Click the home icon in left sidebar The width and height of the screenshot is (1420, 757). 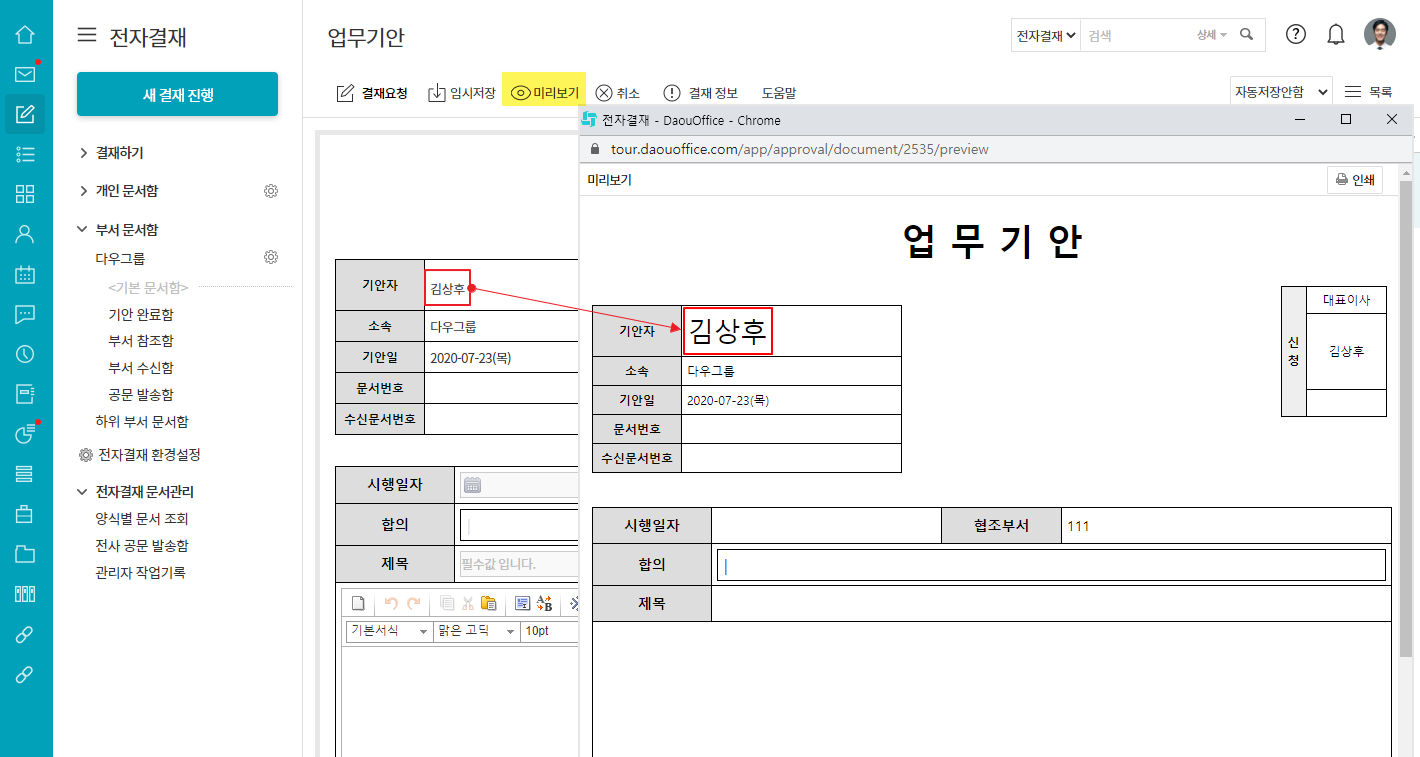[25, 35]
